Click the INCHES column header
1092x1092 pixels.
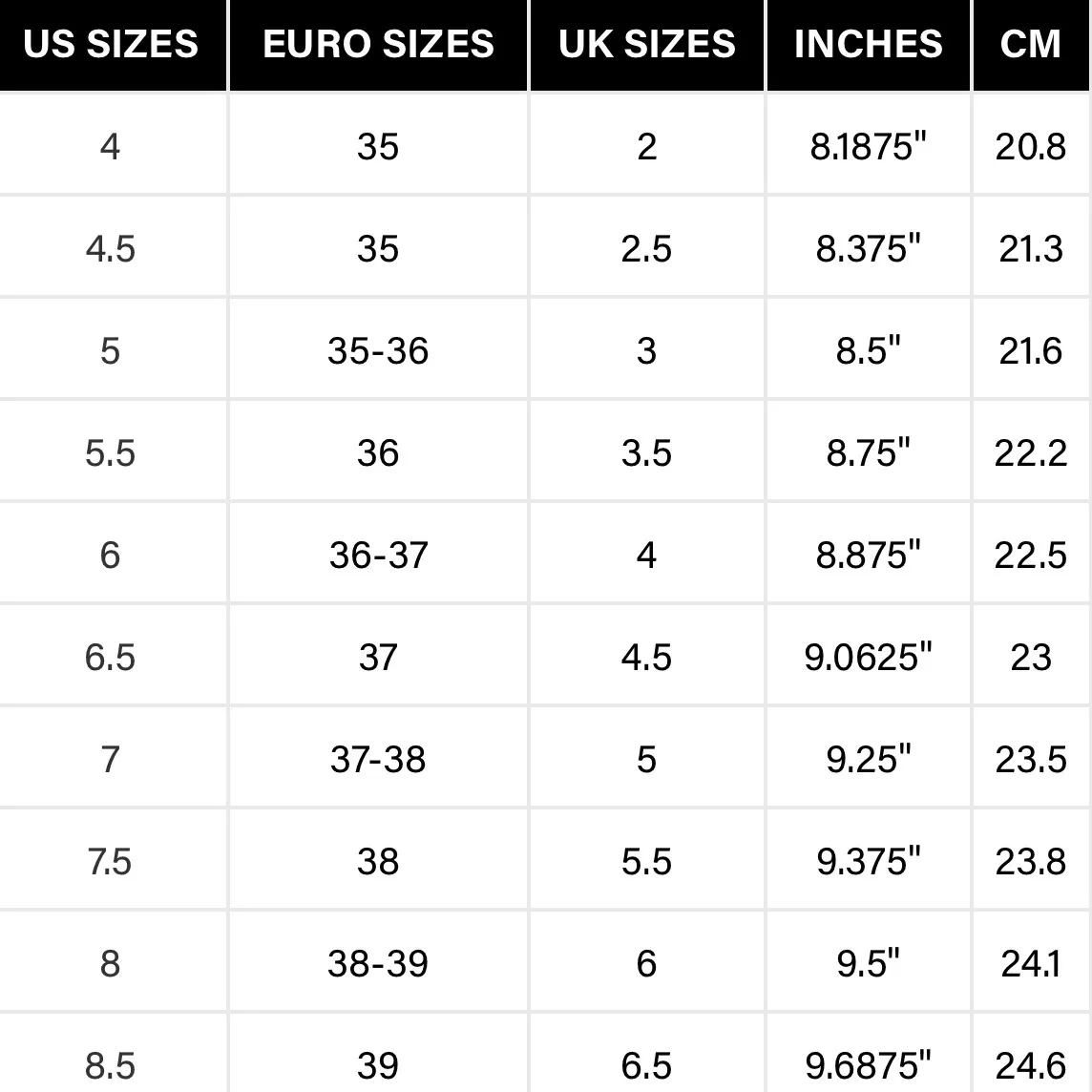click(x=869, y=44)
